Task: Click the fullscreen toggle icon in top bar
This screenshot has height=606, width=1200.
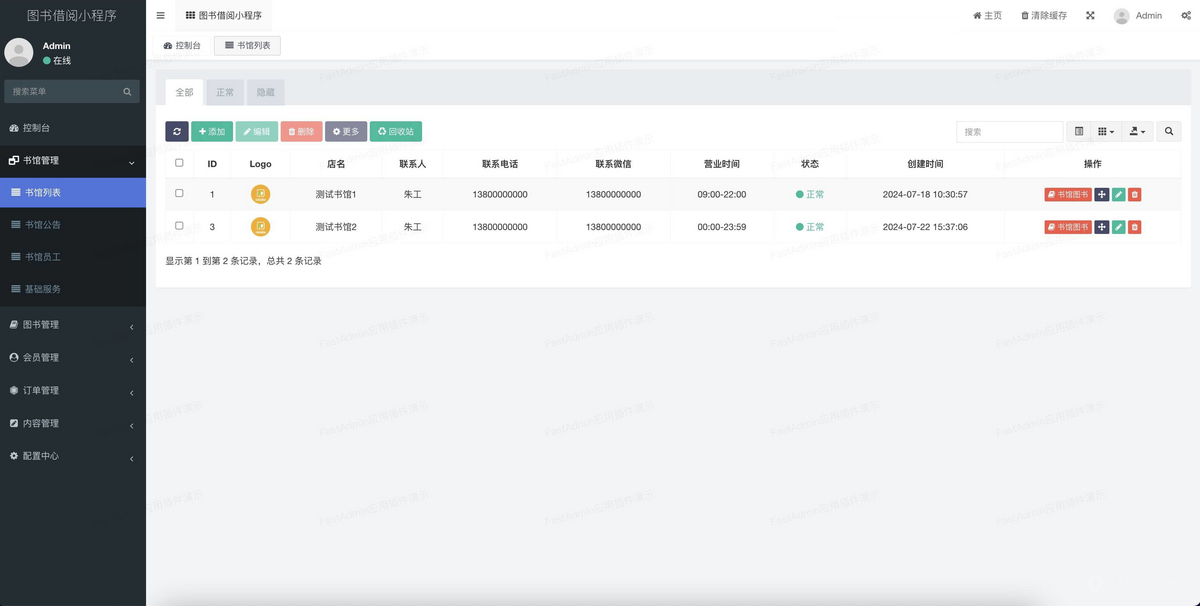Action: 1090,15
